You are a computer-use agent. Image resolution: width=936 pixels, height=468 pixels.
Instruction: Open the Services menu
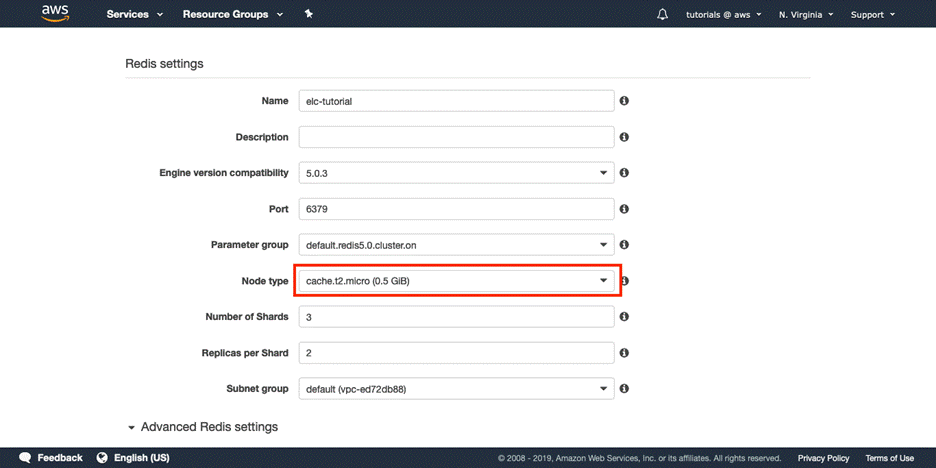coord(133,14)
